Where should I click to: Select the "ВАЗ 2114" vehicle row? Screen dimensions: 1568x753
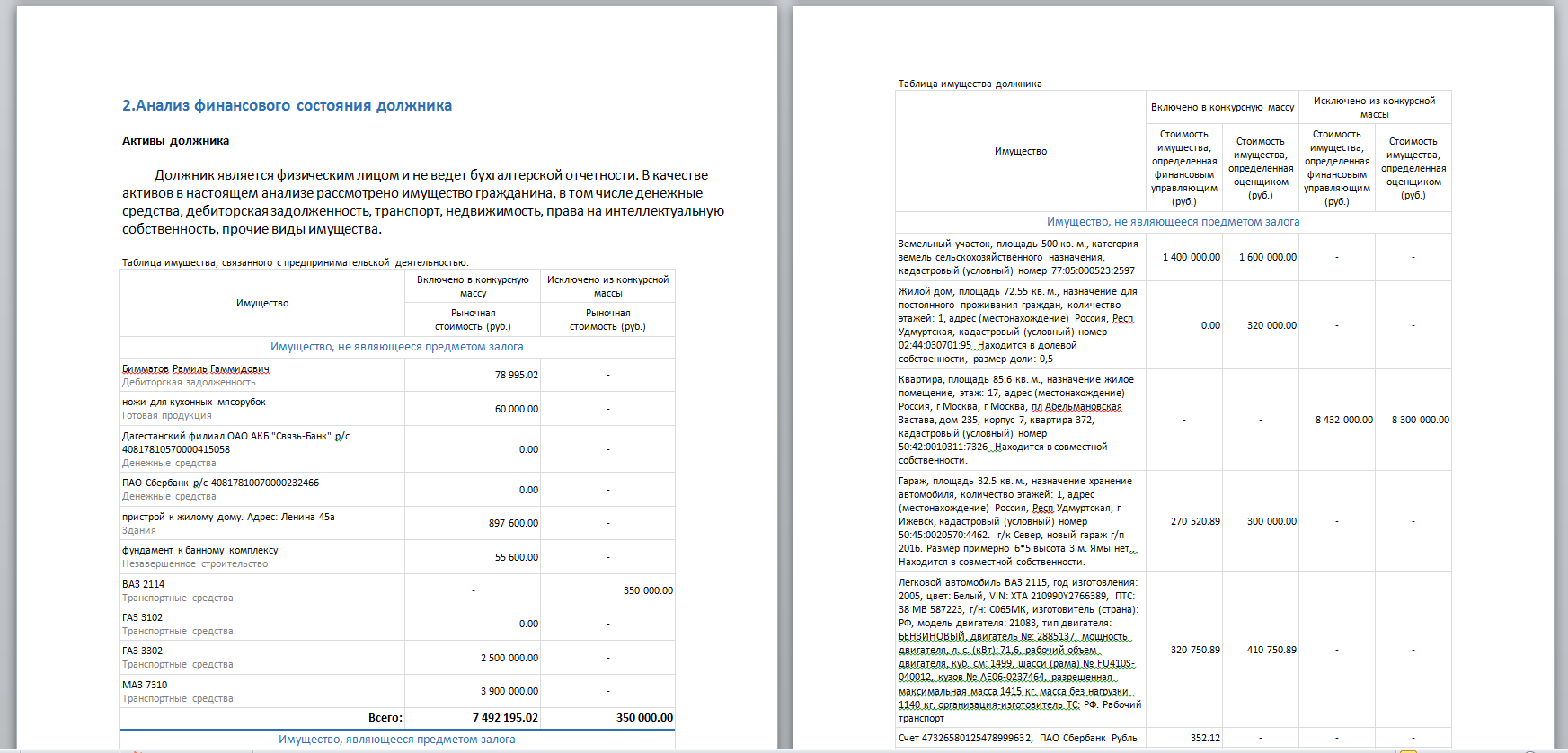click(143, 585)
